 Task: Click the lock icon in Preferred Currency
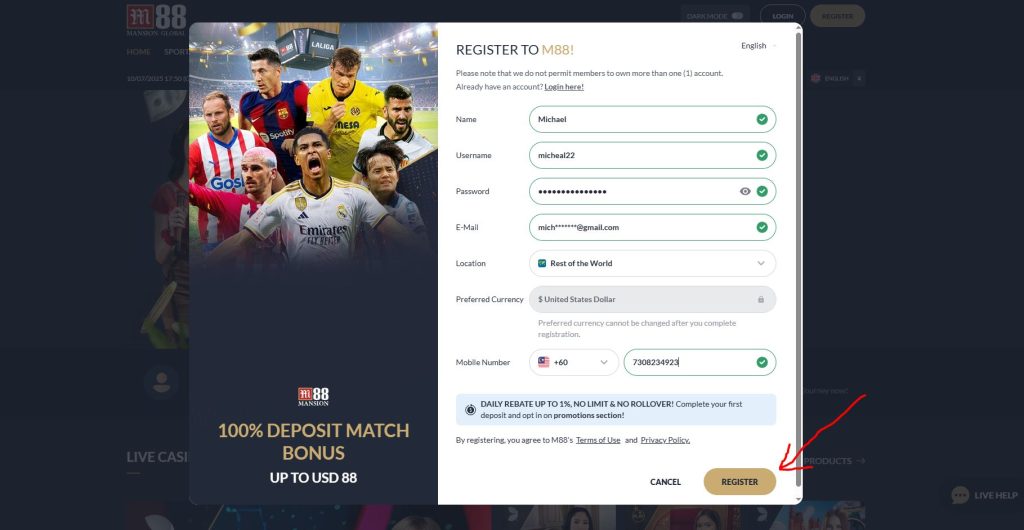pyautogui.click(x=761, y=300)
